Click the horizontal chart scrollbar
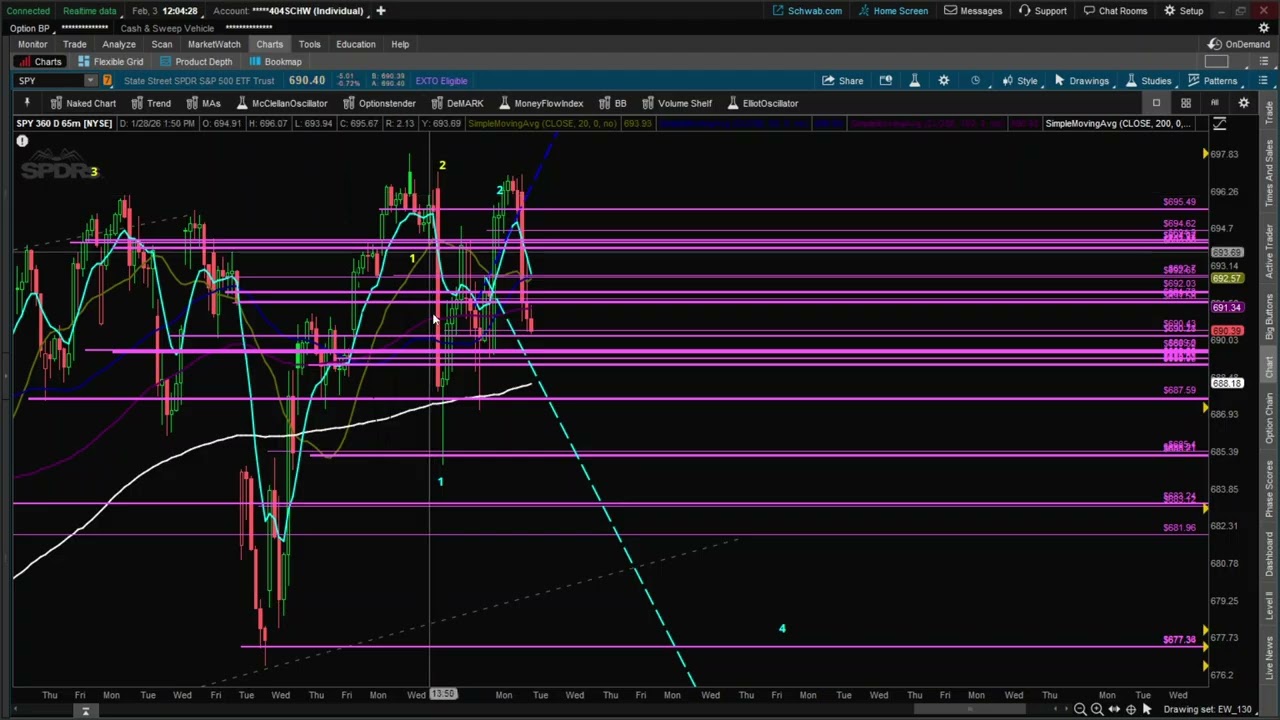 [969, 709]
